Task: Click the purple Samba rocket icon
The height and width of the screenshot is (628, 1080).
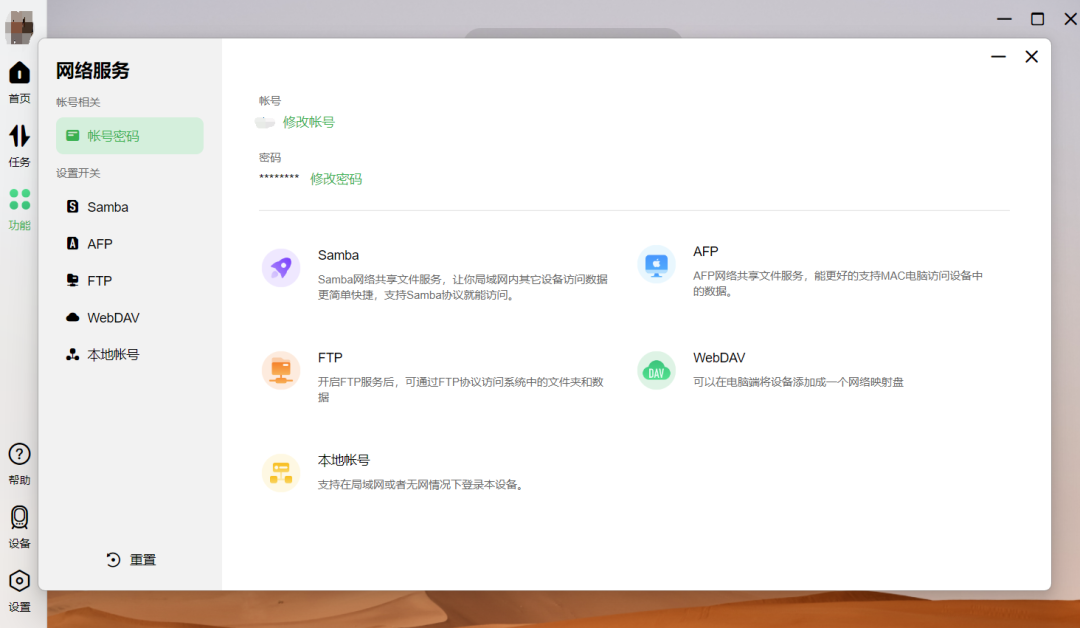Action: click(281, 268)
